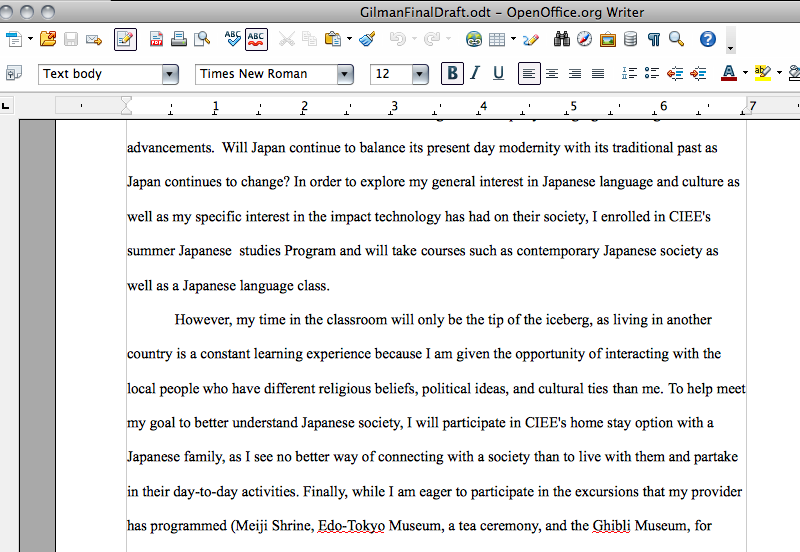Toggle Edit File mode
800x552 pixels.
[125, 39]
